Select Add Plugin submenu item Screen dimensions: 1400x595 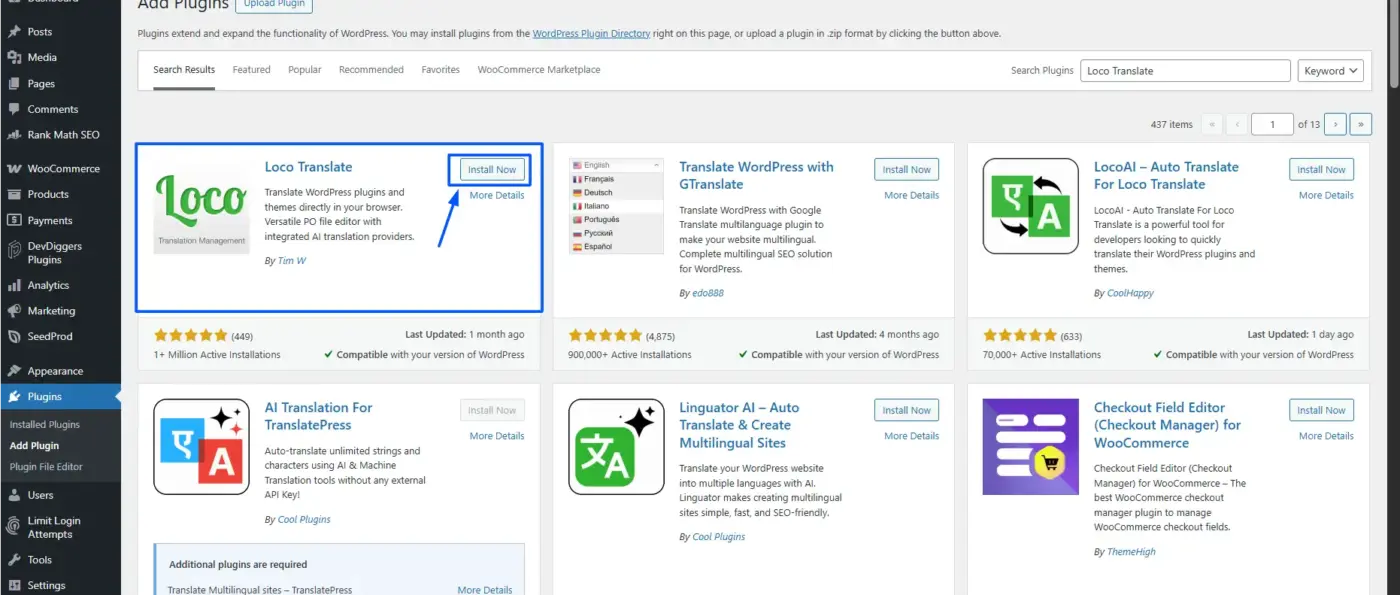pyautogui.click(x=35, y=446)
